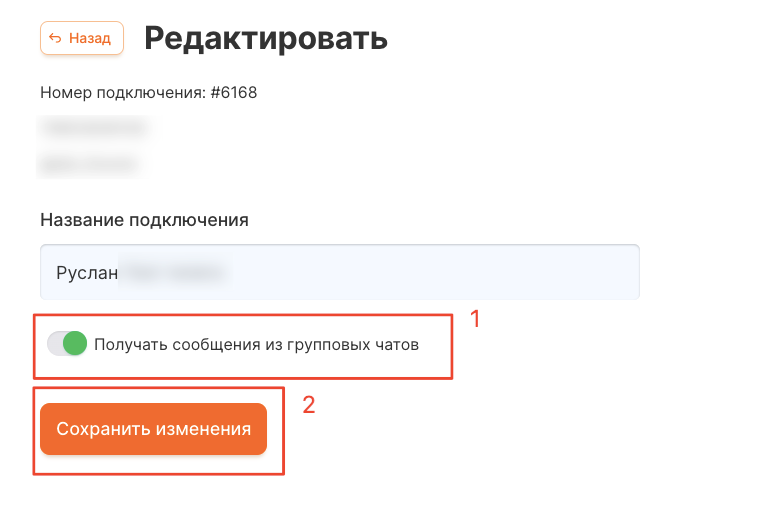The image size is (777, 511).
Task: Click the second blurred line of details
Action: 89,161
